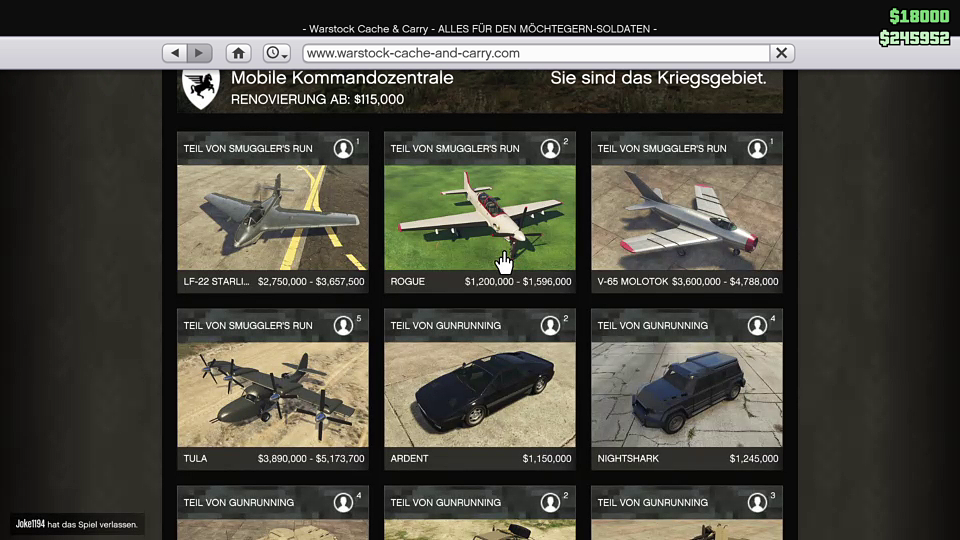This screenshot has width=960, height=540.
Task: Click the Rogue price label $1,200,000 - $1,596,000
Action: pos(518,282)
